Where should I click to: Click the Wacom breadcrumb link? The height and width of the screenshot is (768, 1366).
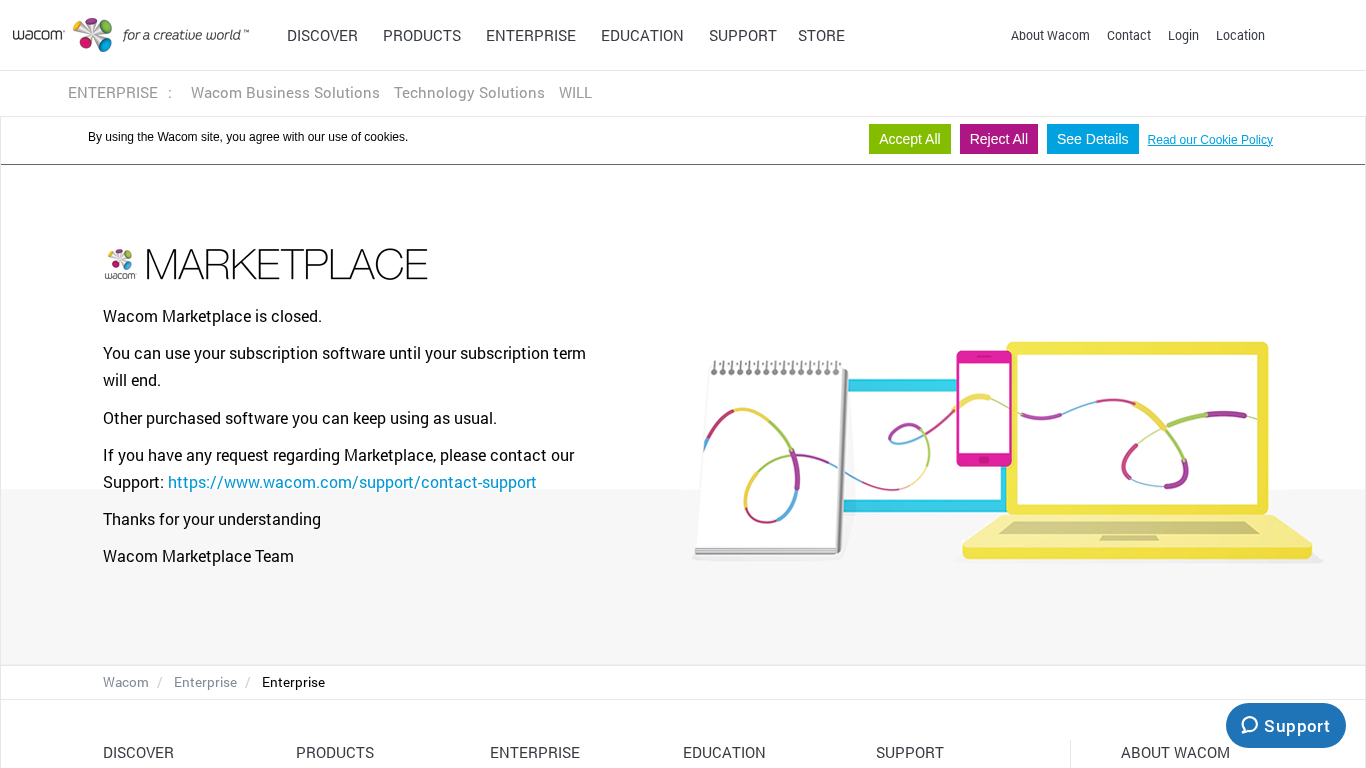click(x=126, y=682)
